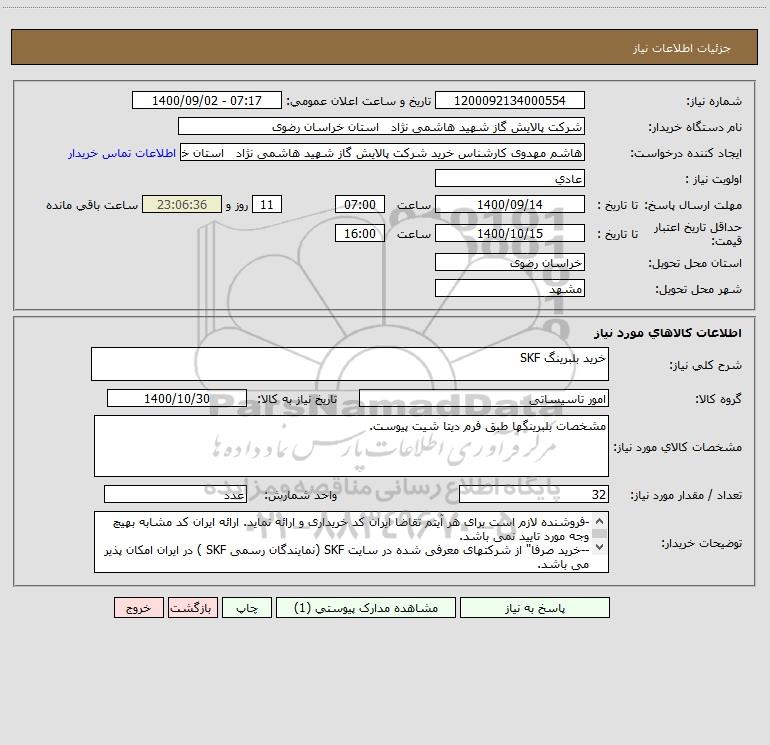Click scroll-down arrow in buyer notes box
This screenshot has height=745, width=770.
click(599, 547)
